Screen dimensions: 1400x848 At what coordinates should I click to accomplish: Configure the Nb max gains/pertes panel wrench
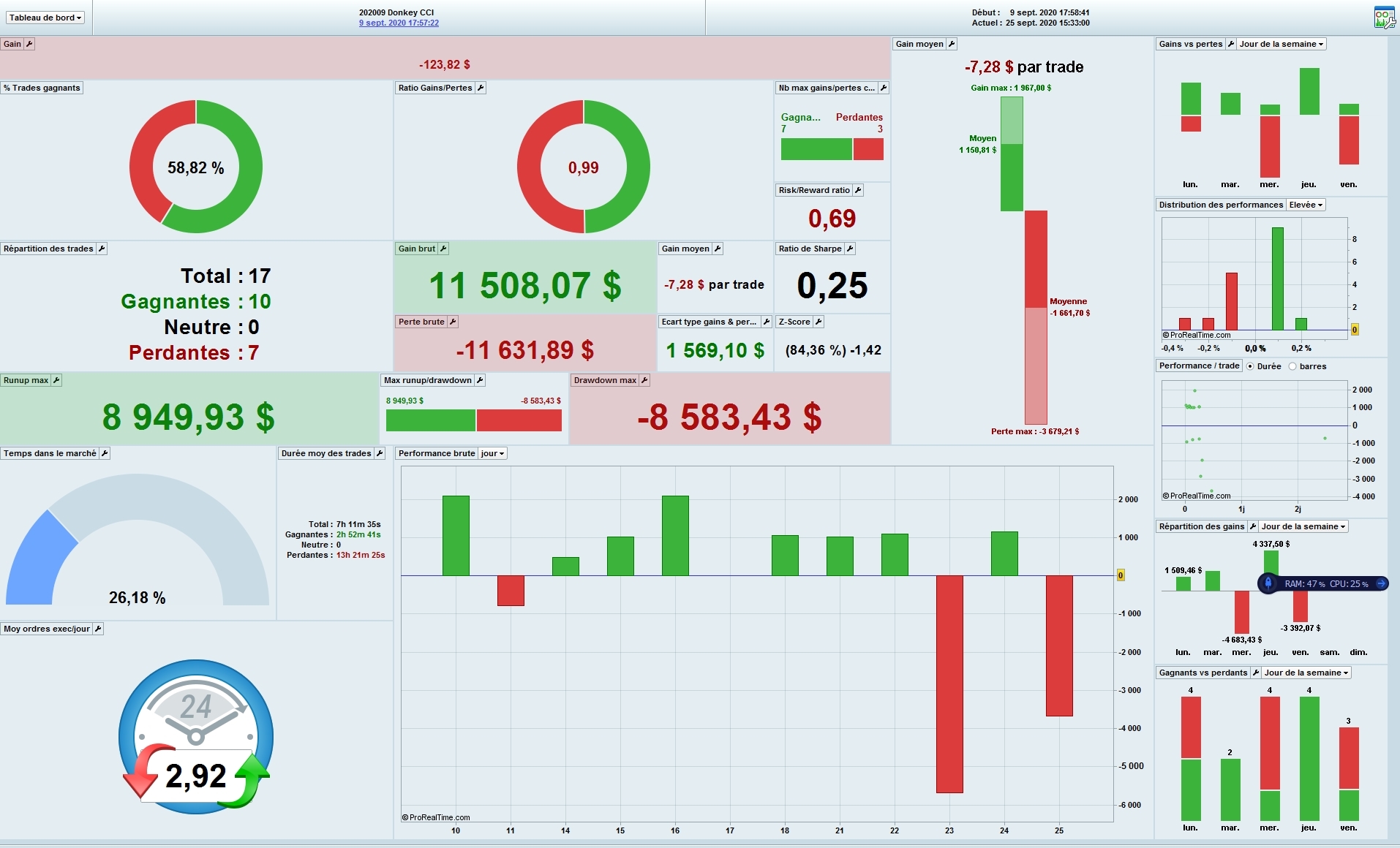pos(884,88)
